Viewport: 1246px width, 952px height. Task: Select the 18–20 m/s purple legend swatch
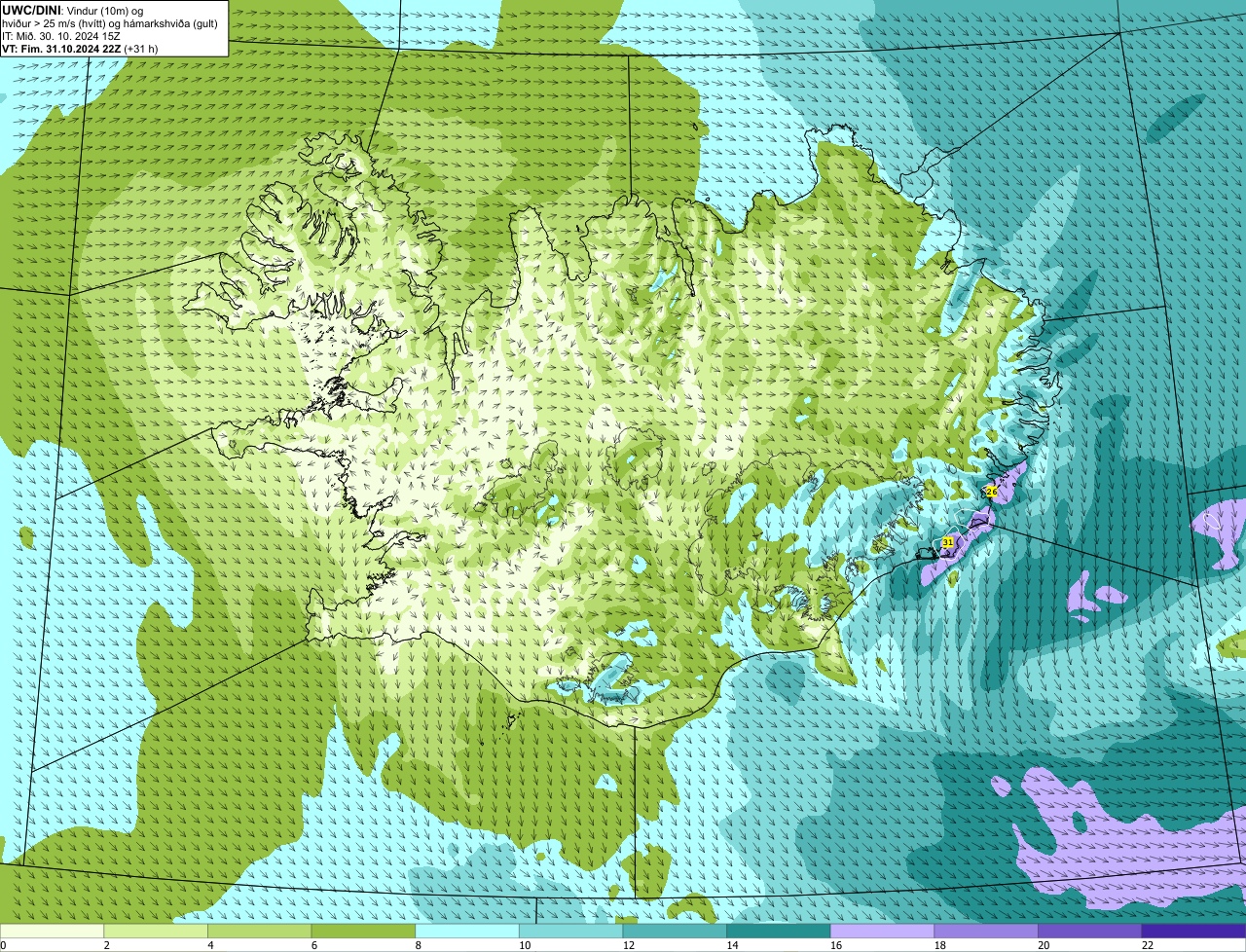click(986, 931)
